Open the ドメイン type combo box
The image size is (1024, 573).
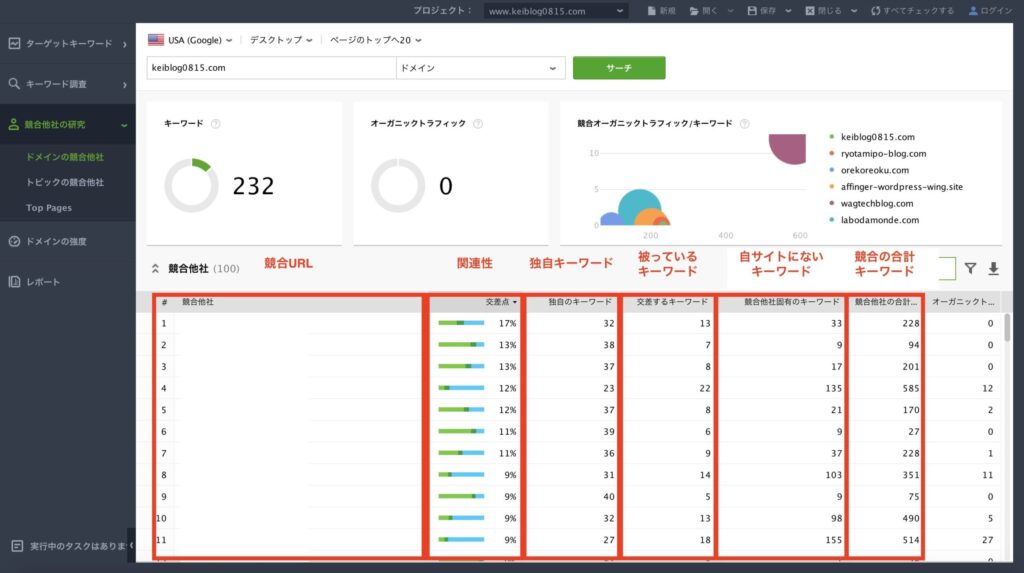point(480,68)
